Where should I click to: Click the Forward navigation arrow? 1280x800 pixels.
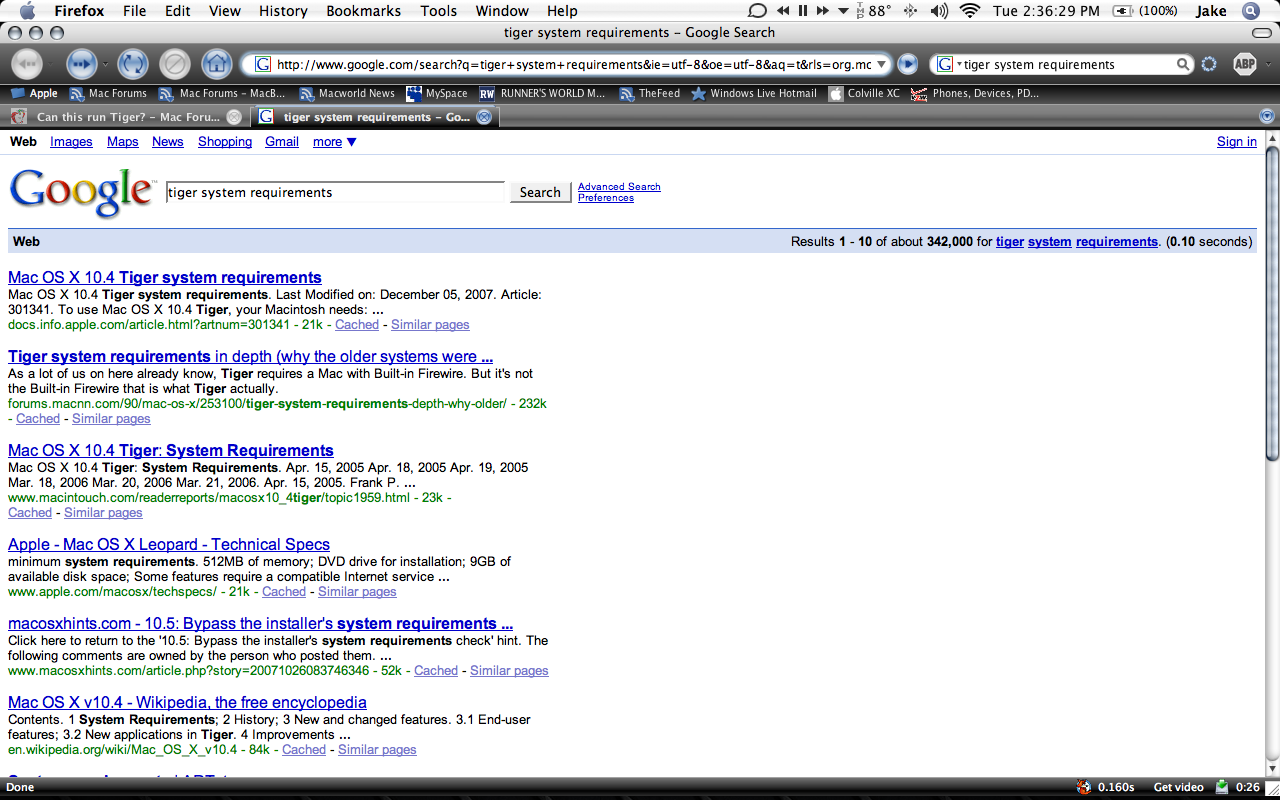[x=81, y=65]
